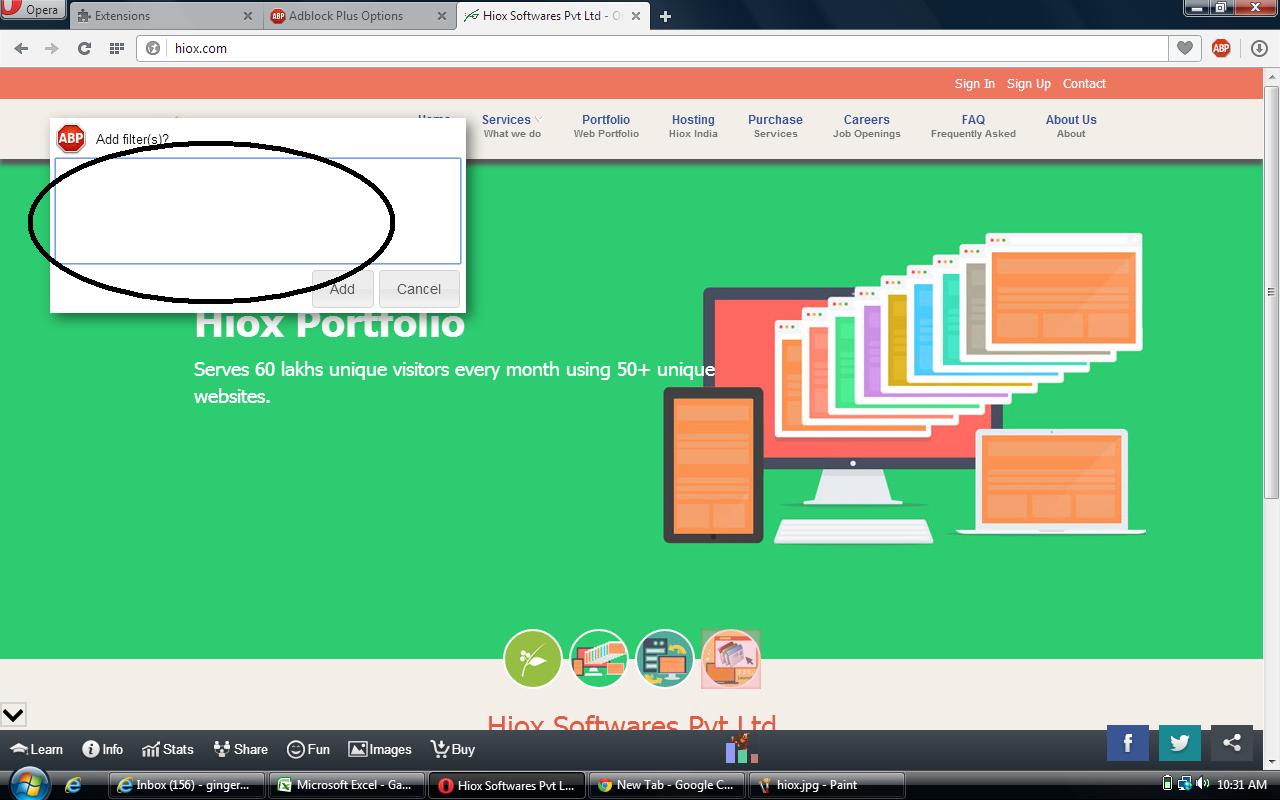This screenshot has height=800, width=1280.
Task: Switch to Adblock Plus Options tab
Action: [x=360, y=16]
